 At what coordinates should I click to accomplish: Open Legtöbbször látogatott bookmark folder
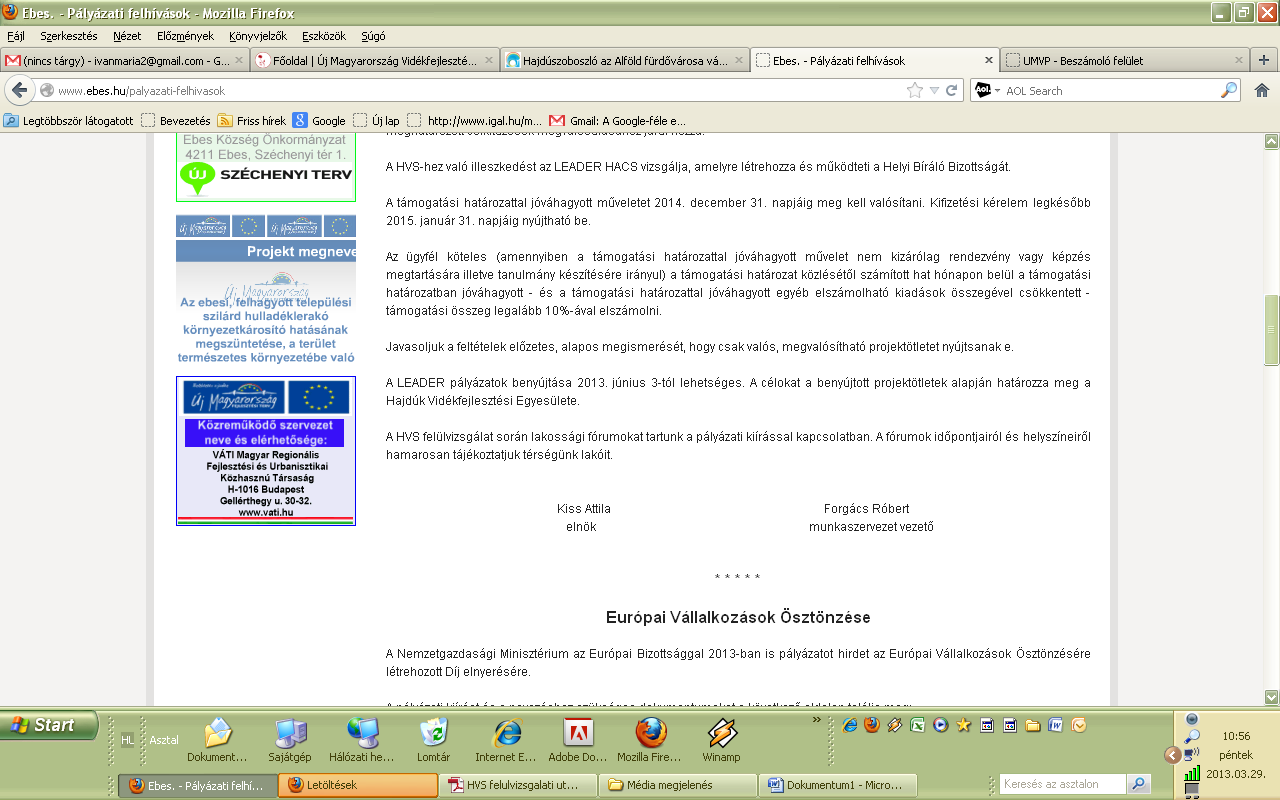point(68,121)
